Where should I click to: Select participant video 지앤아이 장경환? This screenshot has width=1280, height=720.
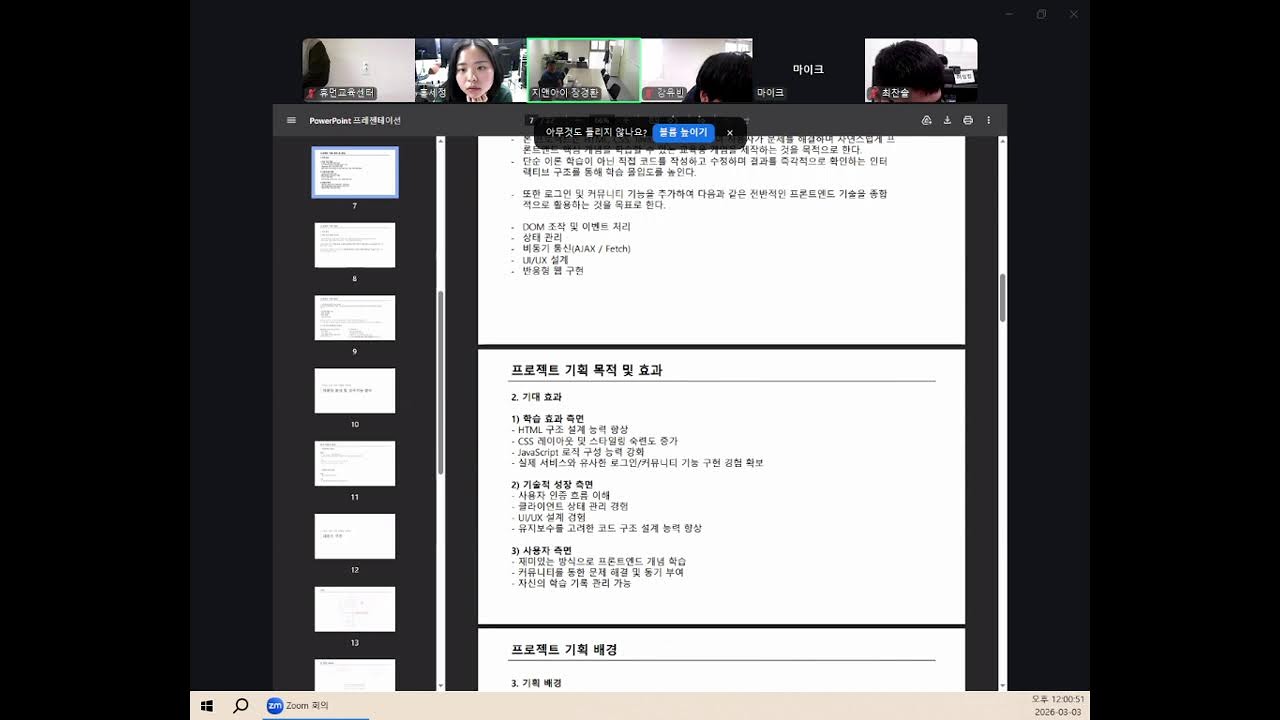coord(583,70)
